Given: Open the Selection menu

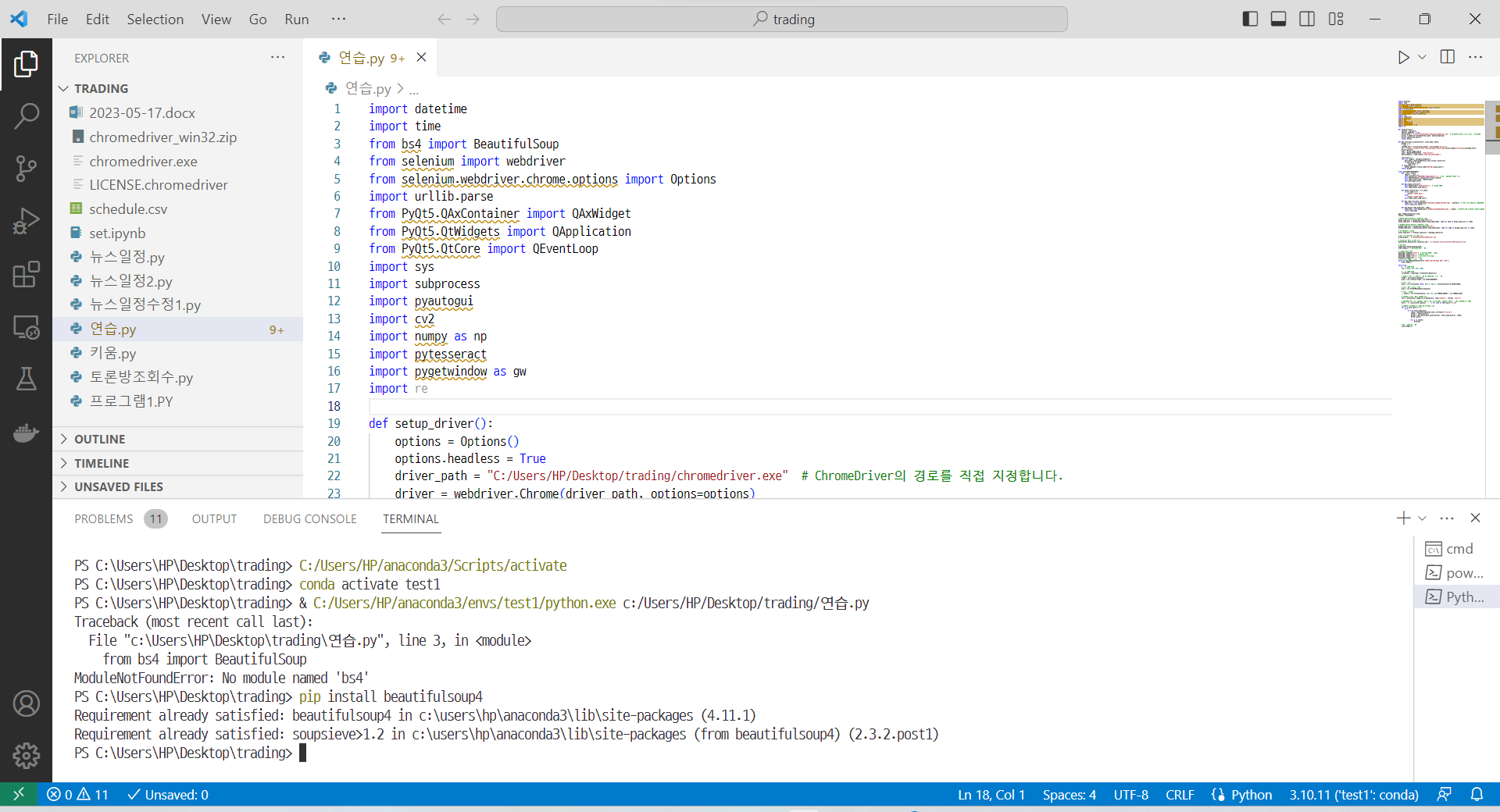Looking at the screenshot, I should 155,19.
